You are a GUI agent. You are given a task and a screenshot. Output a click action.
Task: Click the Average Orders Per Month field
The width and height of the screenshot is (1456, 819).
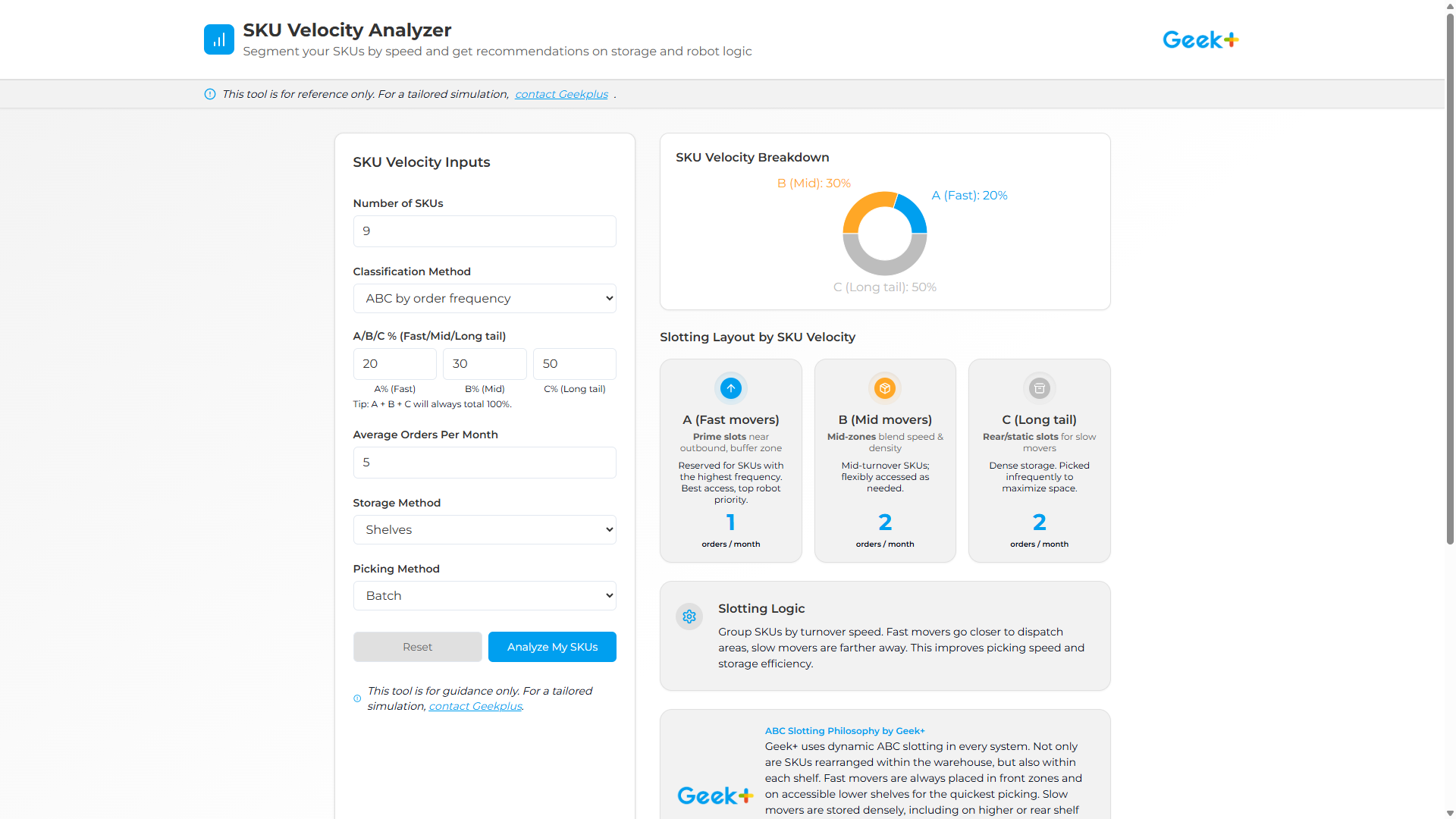tap(484, 462)
